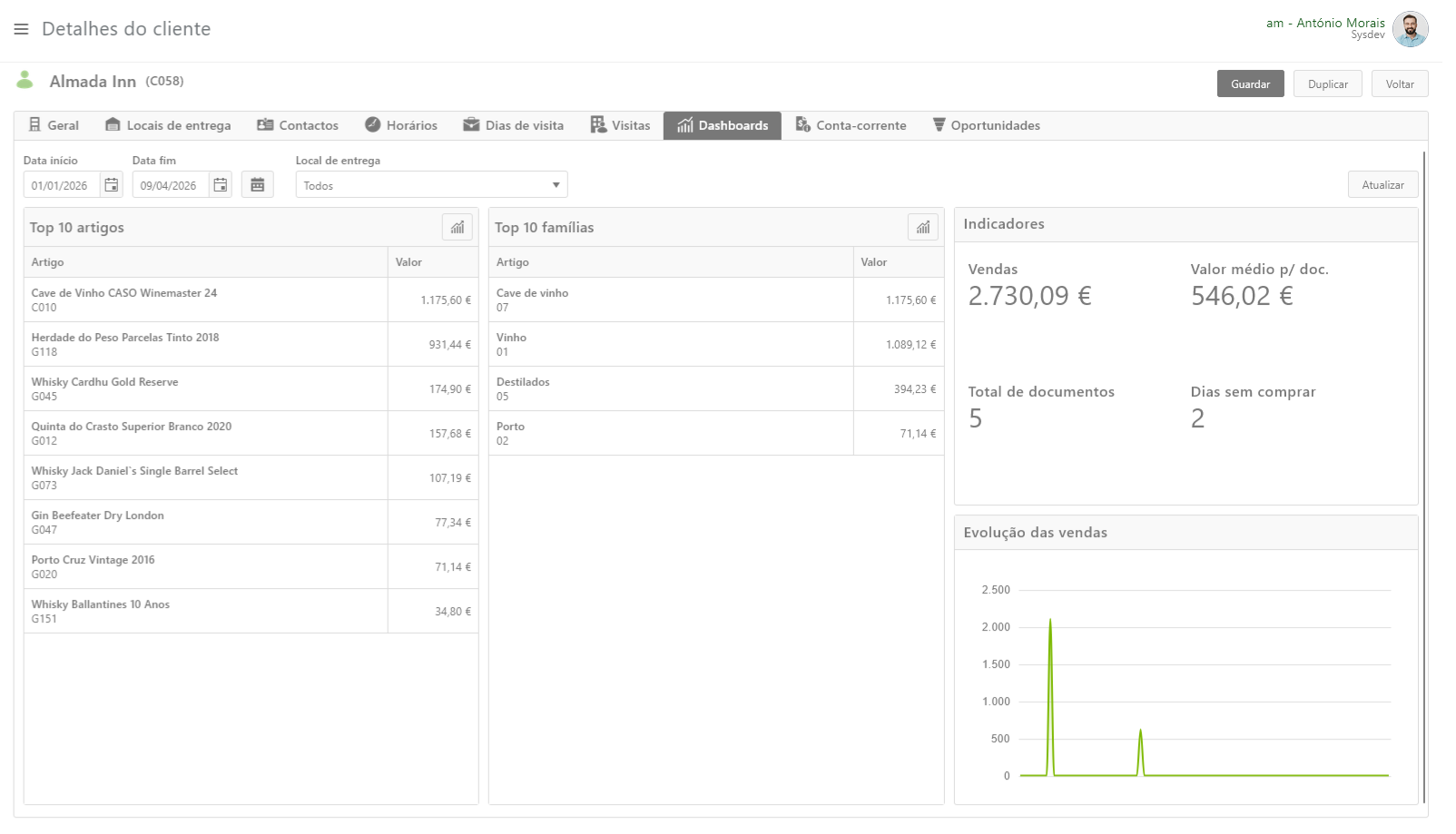Click the user profile avatar
Viewport: 1456px width, 834px height.
pos(1410,29)
